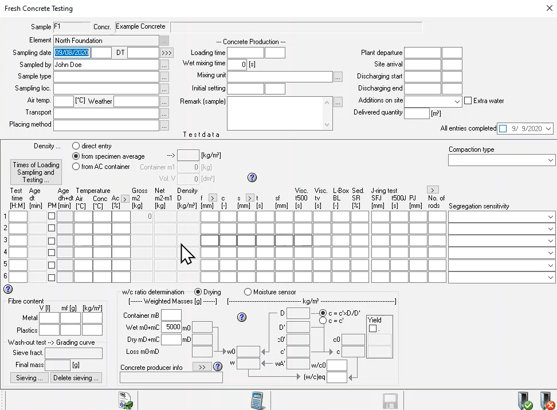Click the browse button next to Placing method
557x410 pixels.
[x=164, y=125]
